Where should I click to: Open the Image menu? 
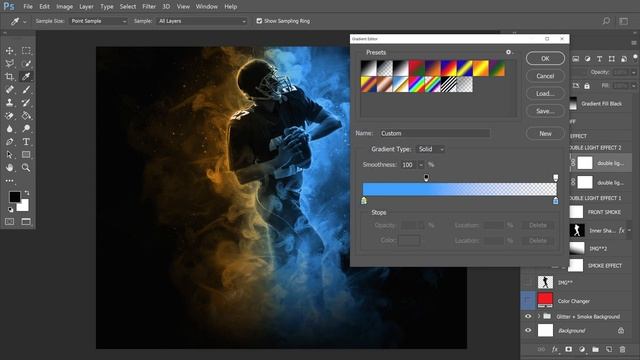tap(64, 7)
